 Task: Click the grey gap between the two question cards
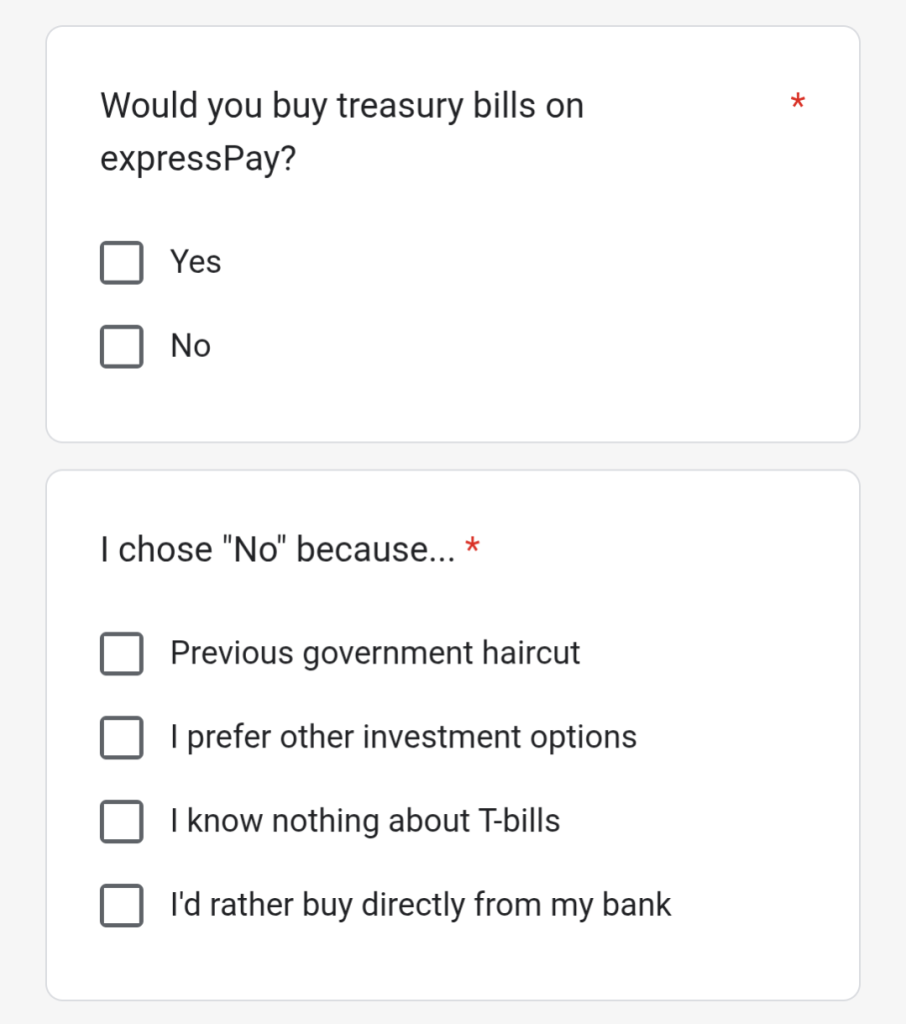(452, 456)
